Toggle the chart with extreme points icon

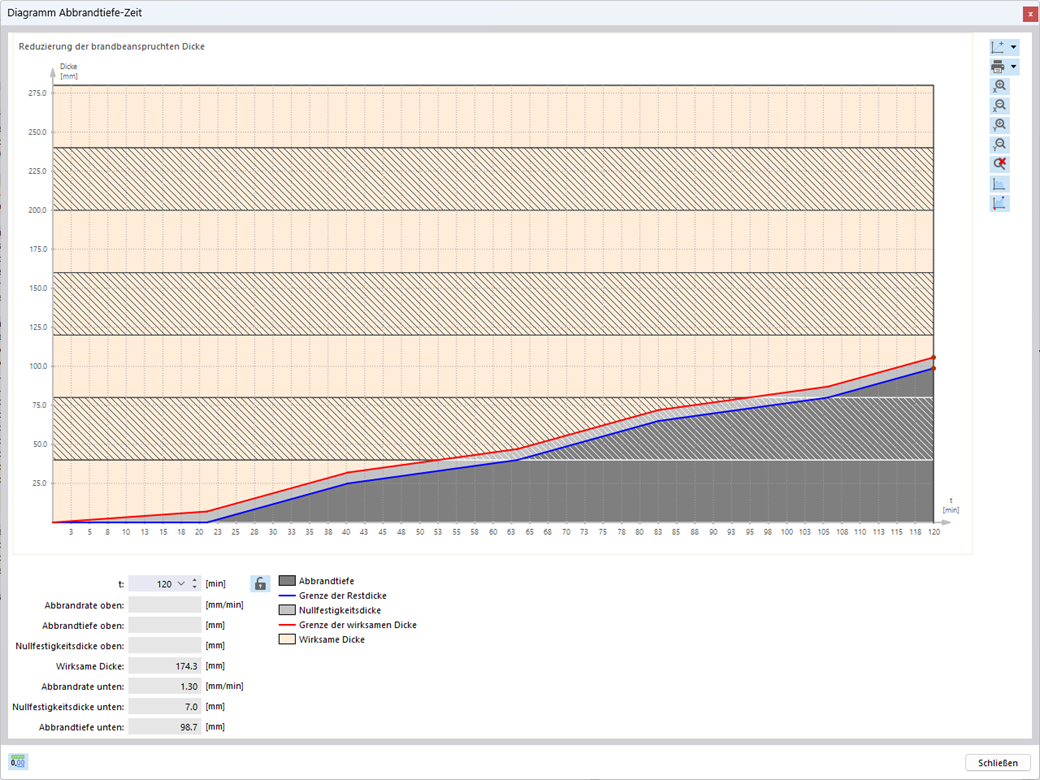(x=999, y=203)
